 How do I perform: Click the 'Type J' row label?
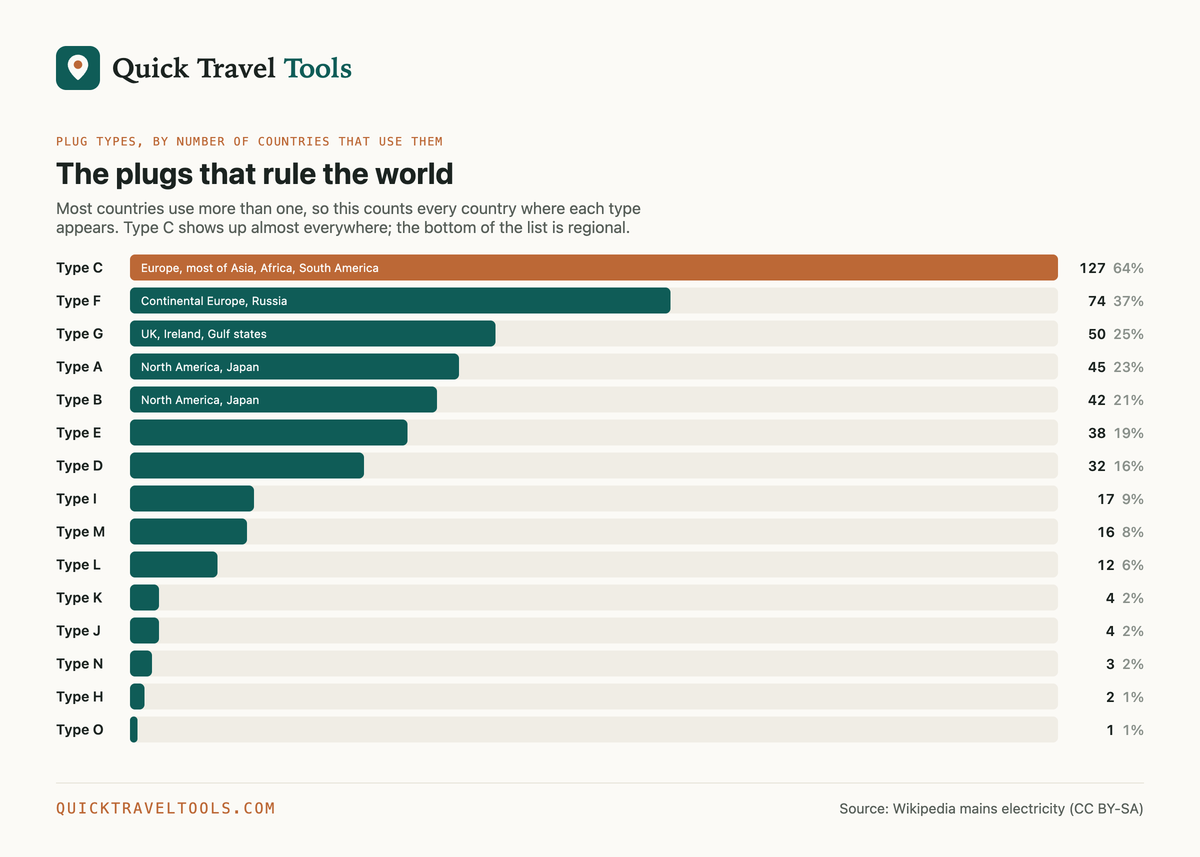[x=78, y=631]
